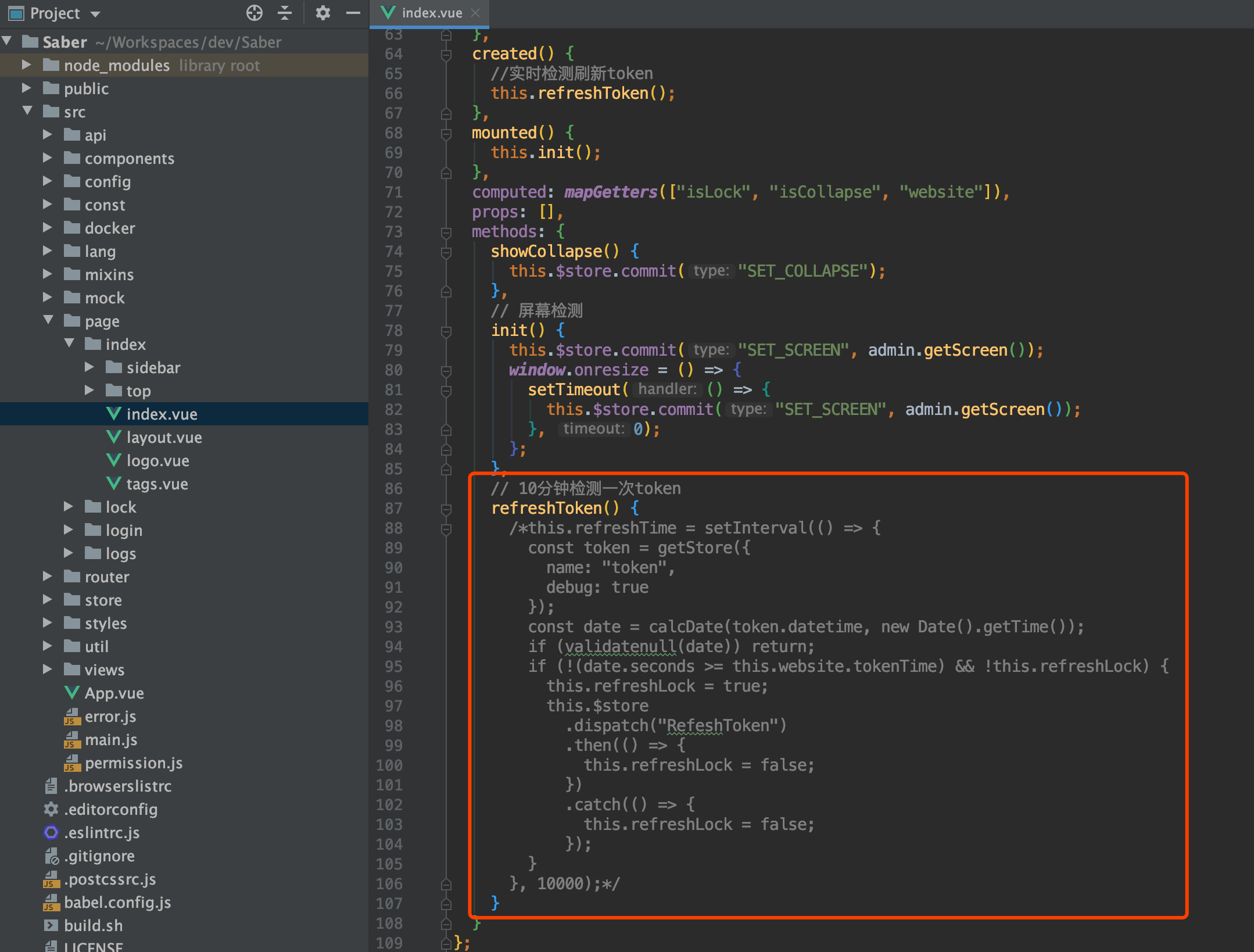1254x952 pixels.
Task: Open .gitignore file
Action: 99,856
